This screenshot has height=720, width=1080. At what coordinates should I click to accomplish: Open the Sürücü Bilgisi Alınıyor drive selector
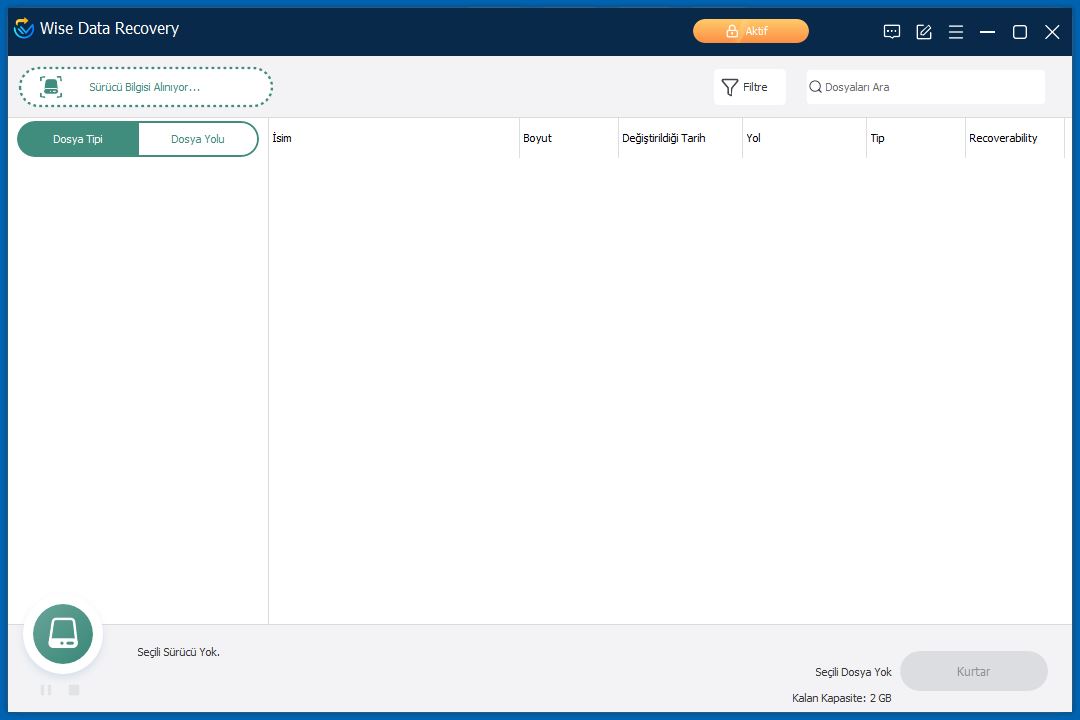[146, 87]
